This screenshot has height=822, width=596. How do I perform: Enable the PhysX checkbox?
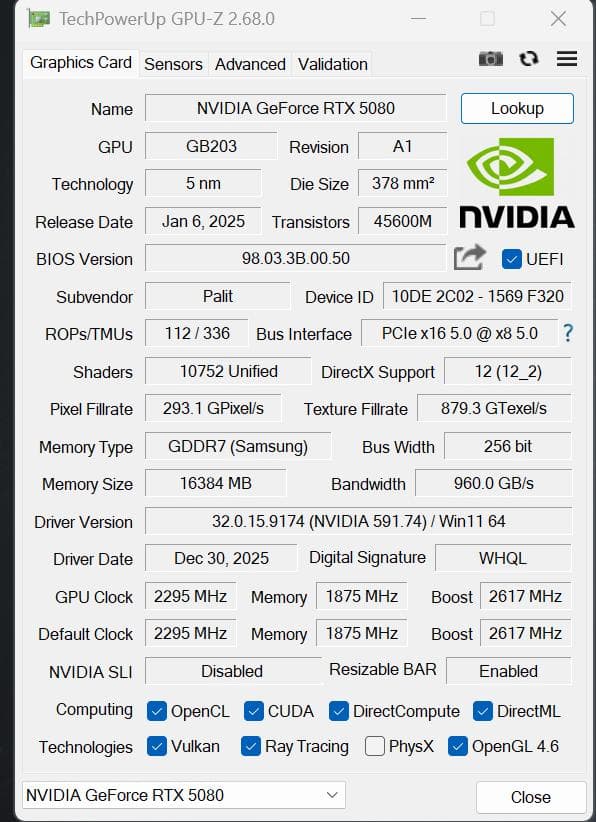376,746
